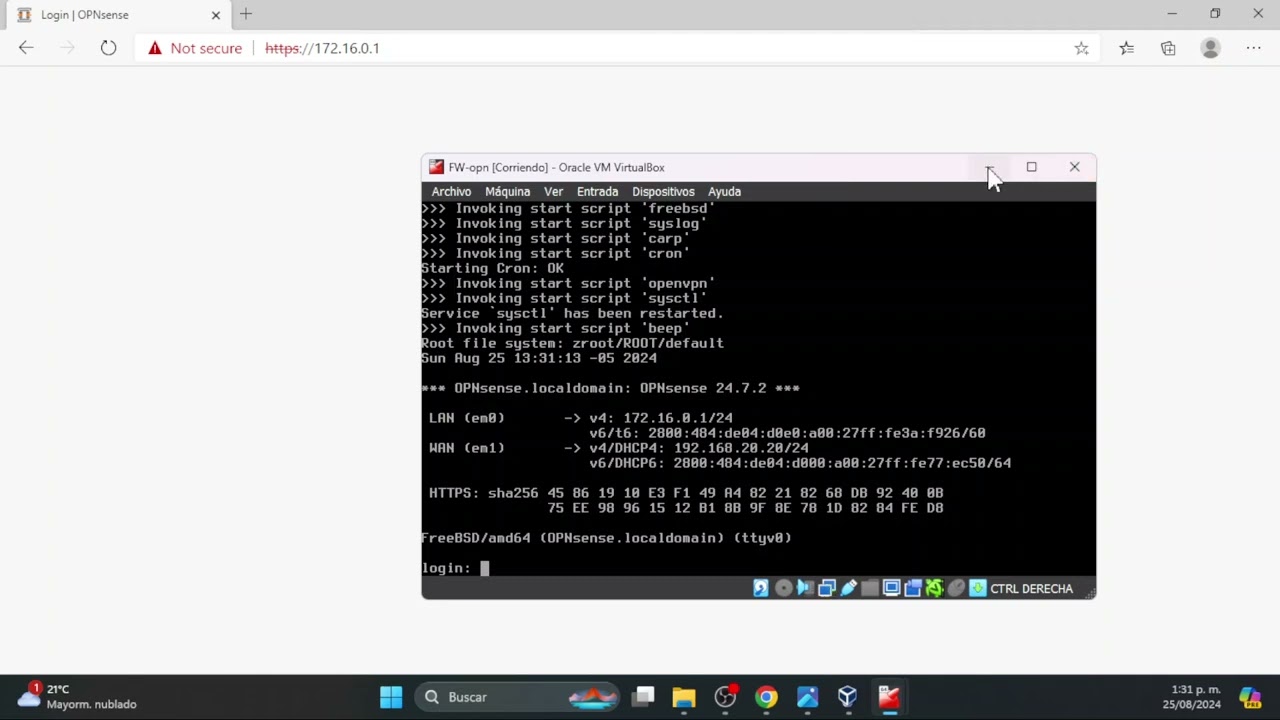Viewport: 1280px width, 720px height.
Task: Click the browser profile avatar
Action: tap(1210, 48)
